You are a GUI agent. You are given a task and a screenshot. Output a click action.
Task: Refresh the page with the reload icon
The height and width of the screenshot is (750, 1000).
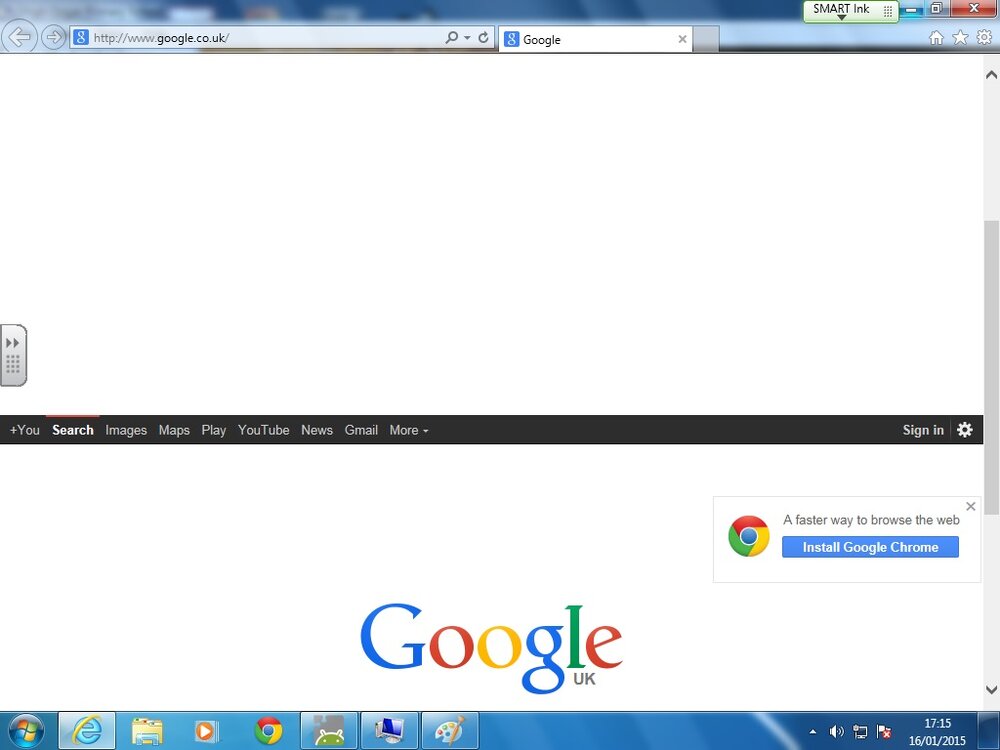tap(483, 37)
